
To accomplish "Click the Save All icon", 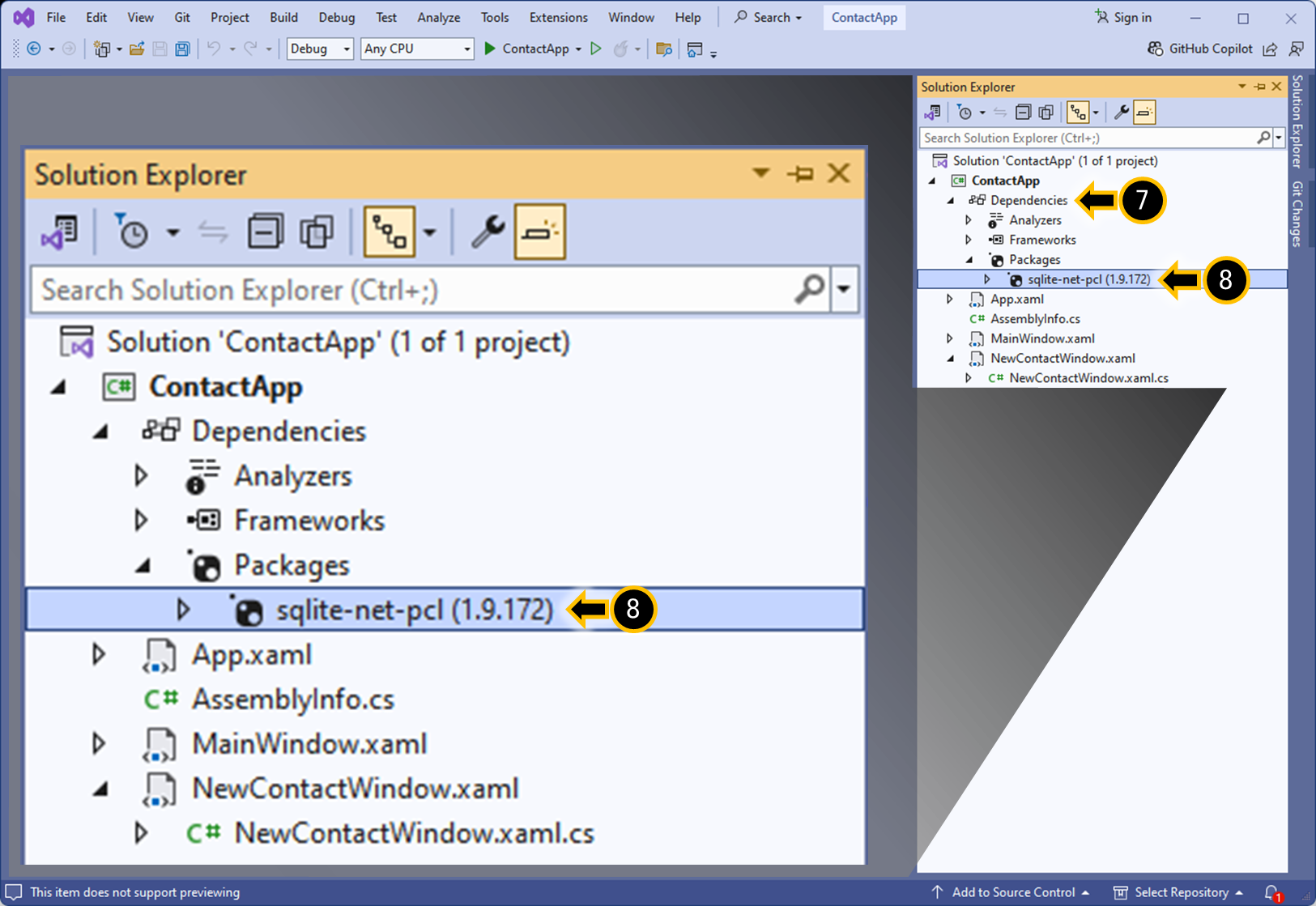I will coord(182,49).
